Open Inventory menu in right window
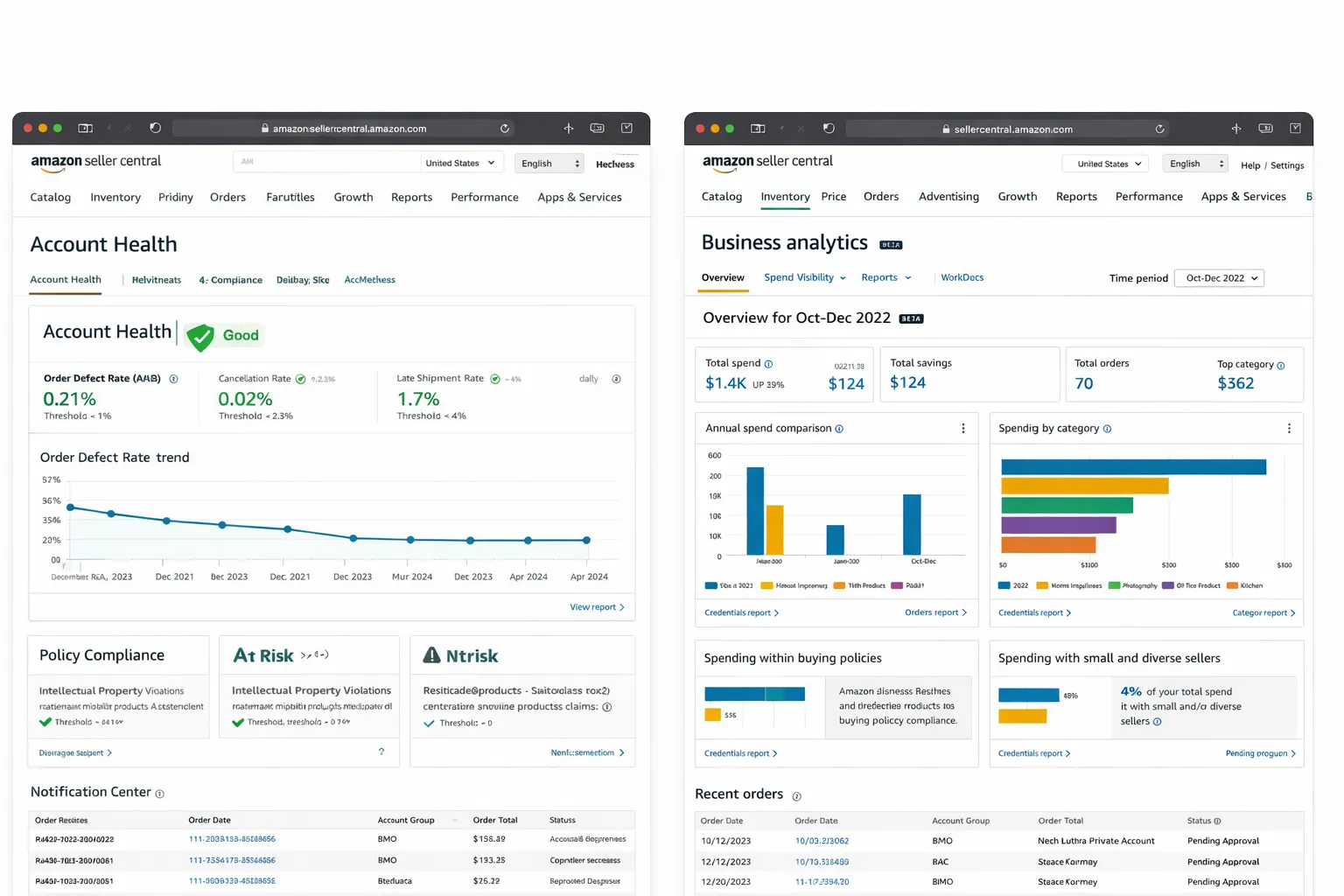The height and width of the screenshot is (896, 1344). (x=785, y=197)
